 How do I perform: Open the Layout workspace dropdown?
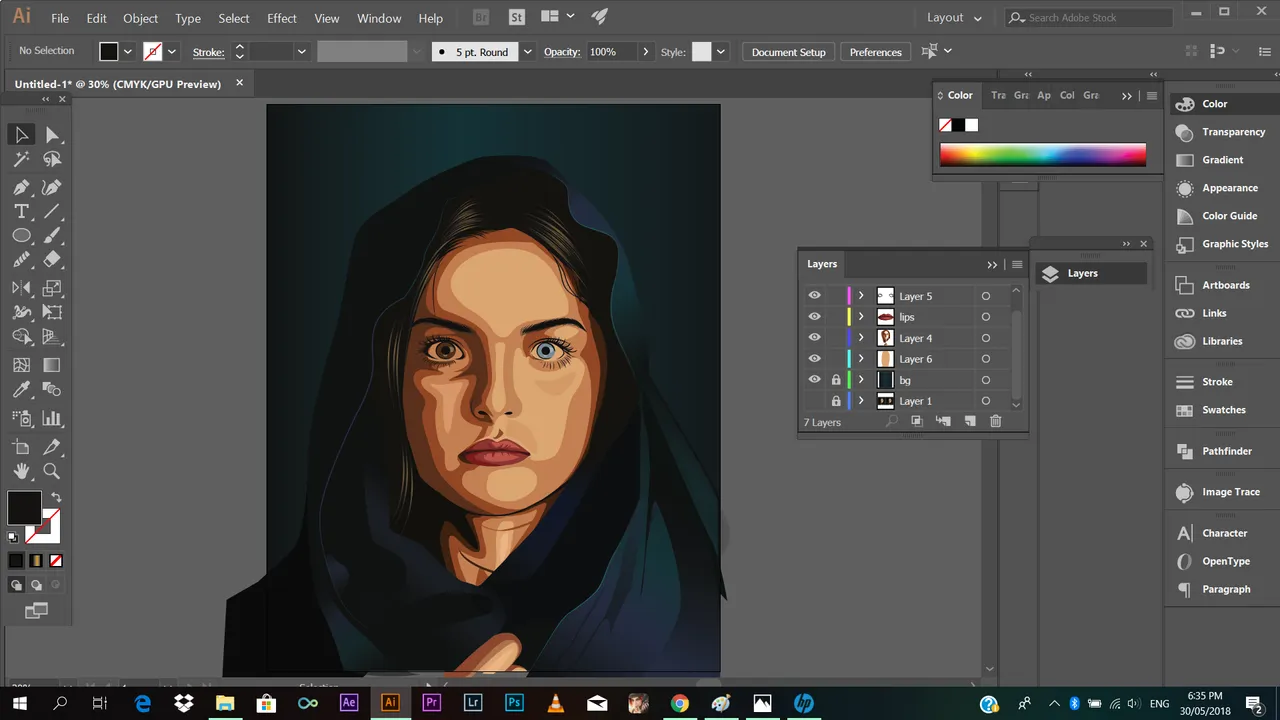point(954,18)
